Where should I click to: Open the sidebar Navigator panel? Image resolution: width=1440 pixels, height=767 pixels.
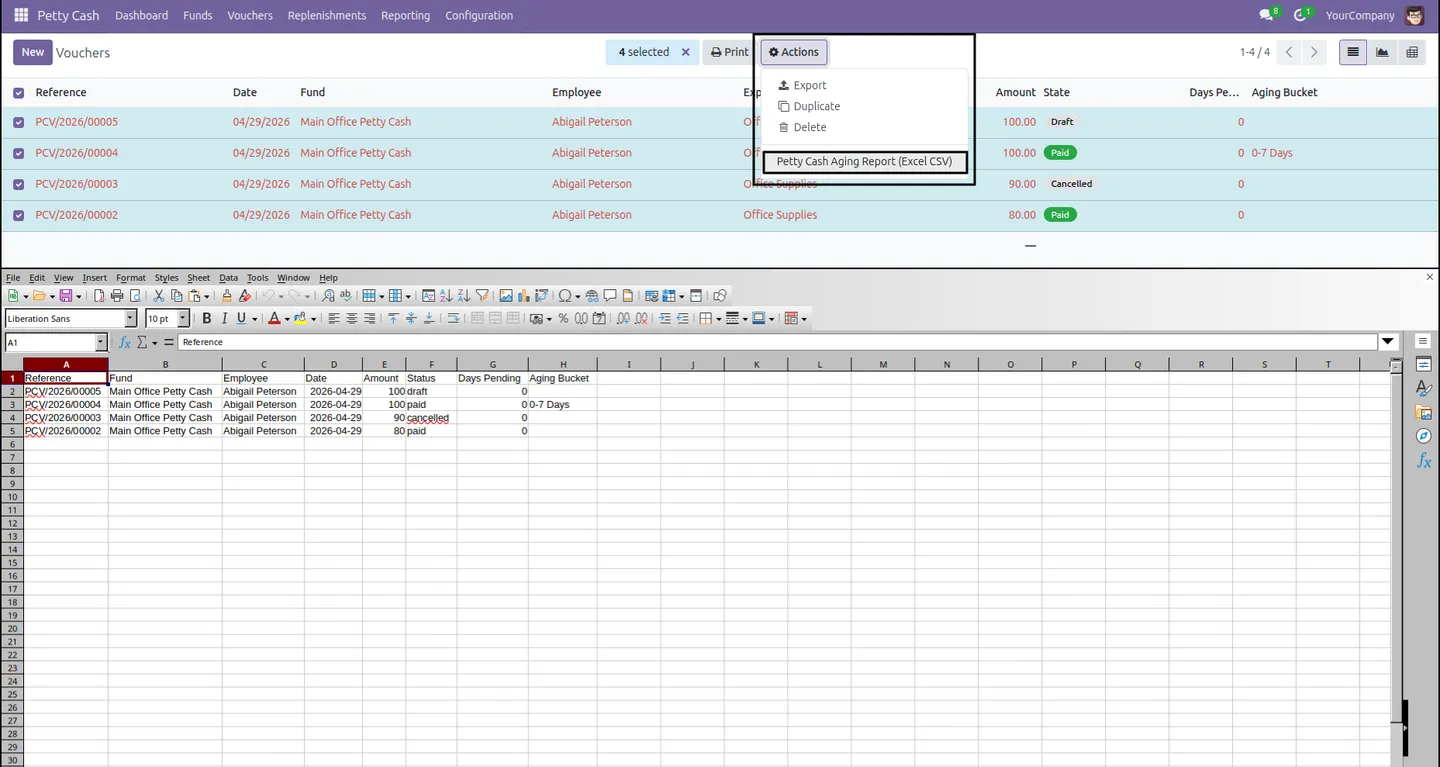[x=1424, y=436]
